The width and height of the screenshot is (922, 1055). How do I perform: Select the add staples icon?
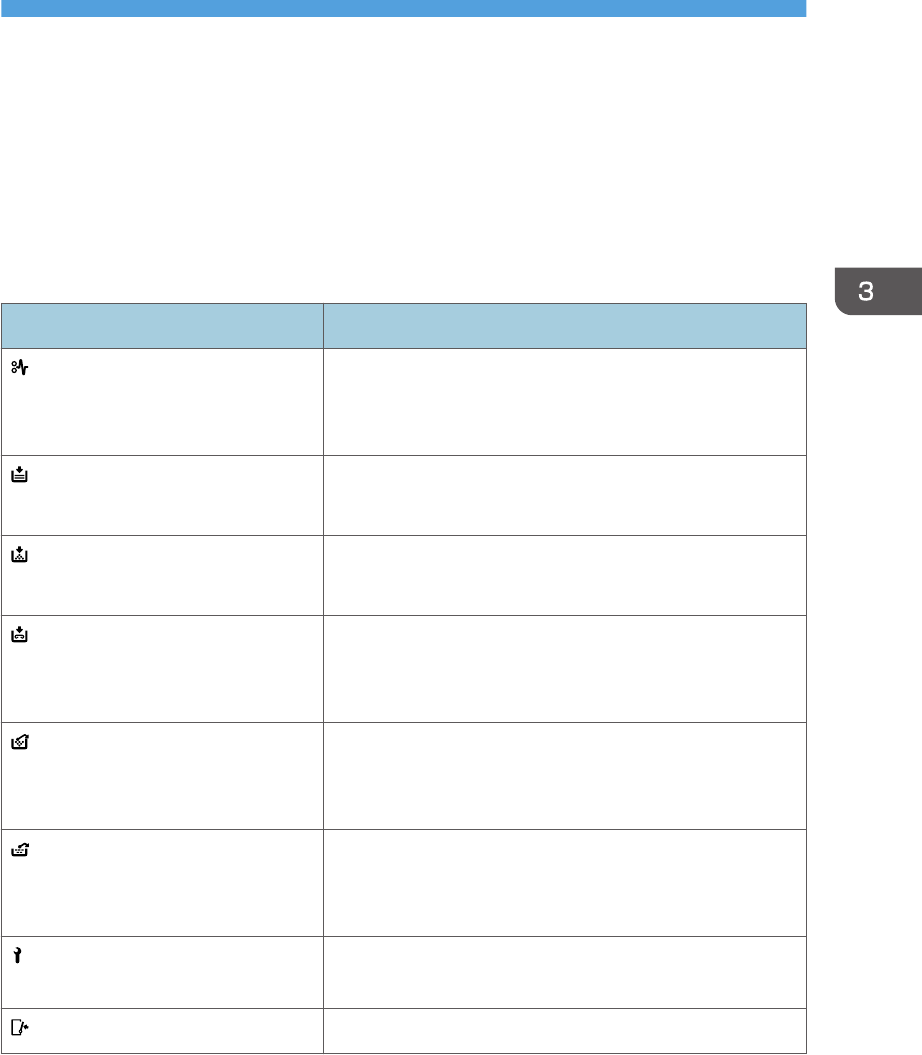[20, 634]
